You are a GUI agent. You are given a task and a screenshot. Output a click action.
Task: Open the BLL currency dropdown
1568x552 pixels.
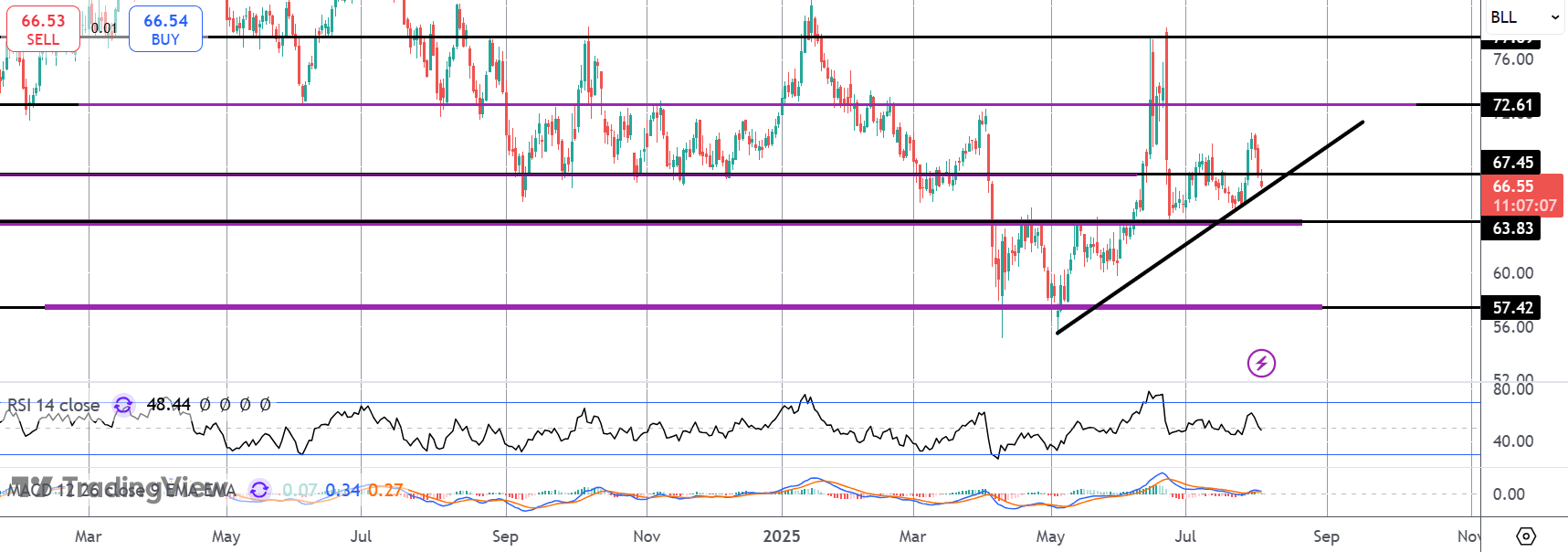coord(1525,17)
